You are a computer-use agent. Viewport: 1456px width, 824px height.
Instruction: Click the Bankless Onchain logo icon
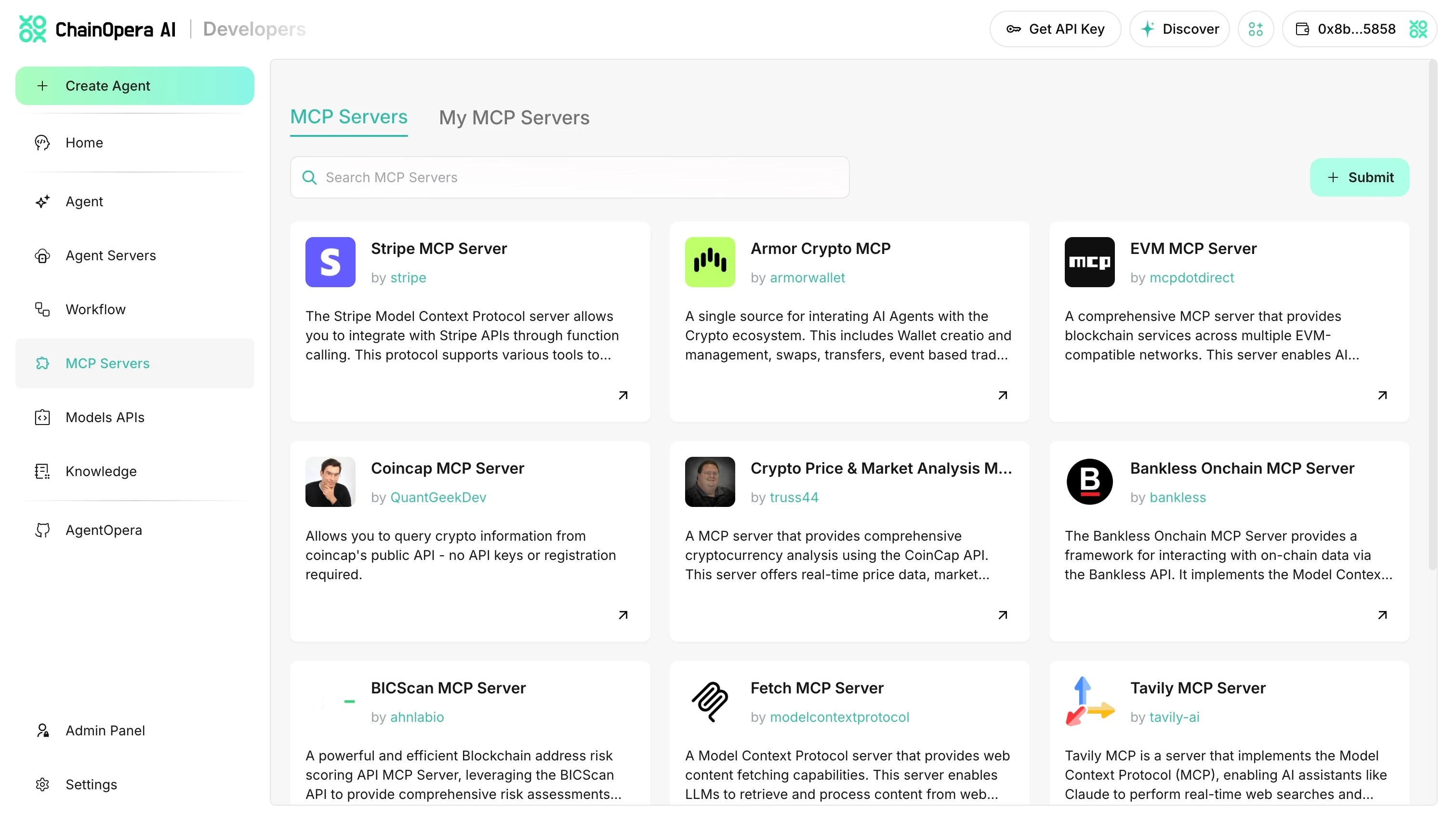click(1089, 481)
